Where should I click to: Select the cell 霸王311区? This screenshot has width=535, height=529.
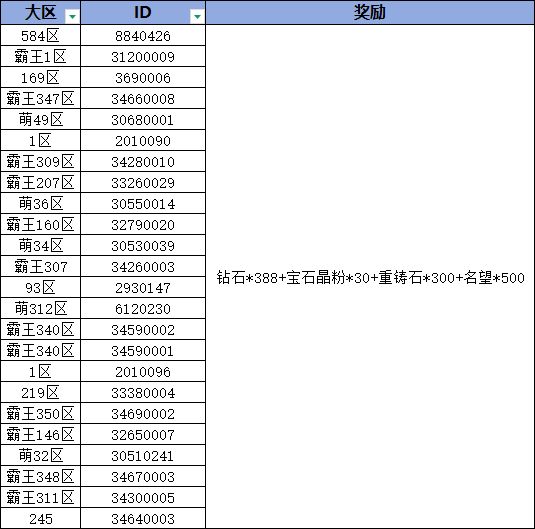41,497
